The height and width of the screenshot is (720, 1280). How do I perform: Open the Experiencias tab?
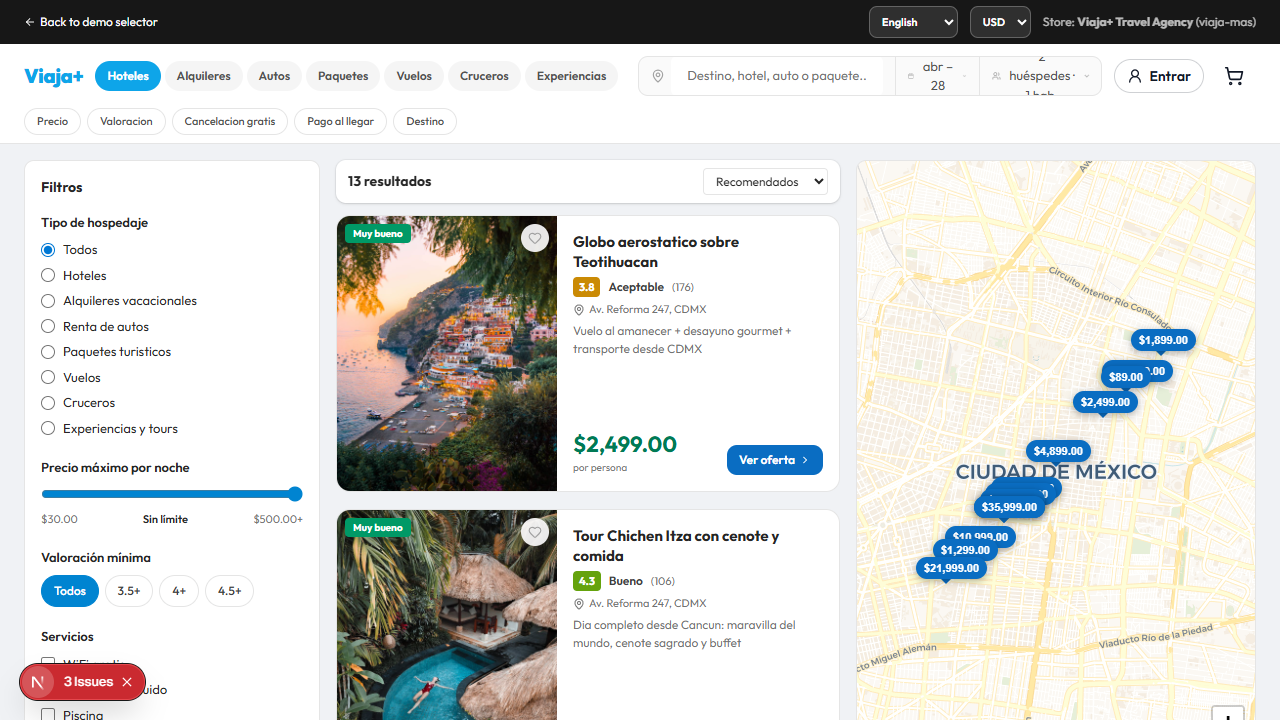coord(571,76)
